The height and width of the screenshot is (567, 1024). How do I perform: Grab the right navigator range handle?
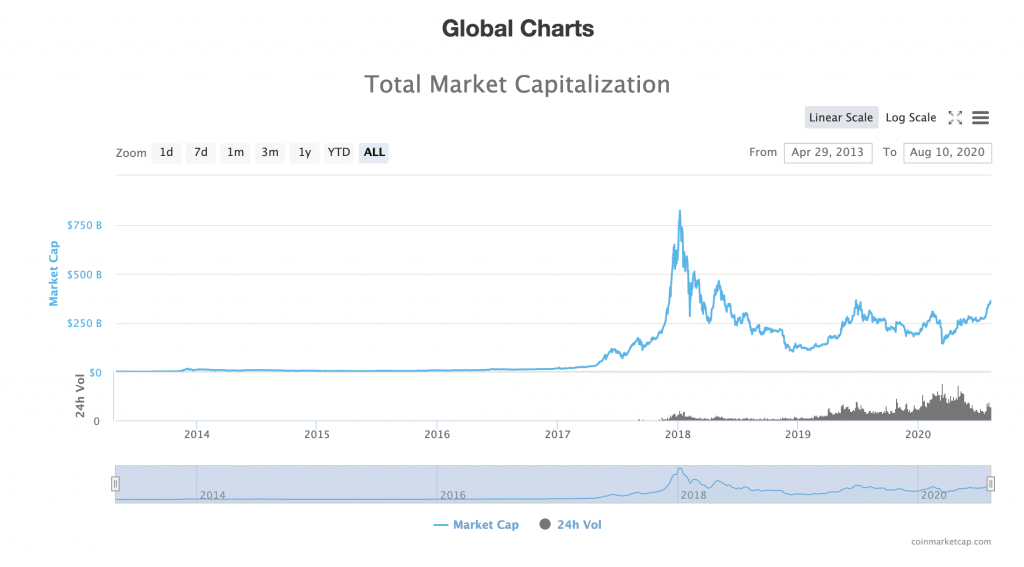[x=991, y=484]
